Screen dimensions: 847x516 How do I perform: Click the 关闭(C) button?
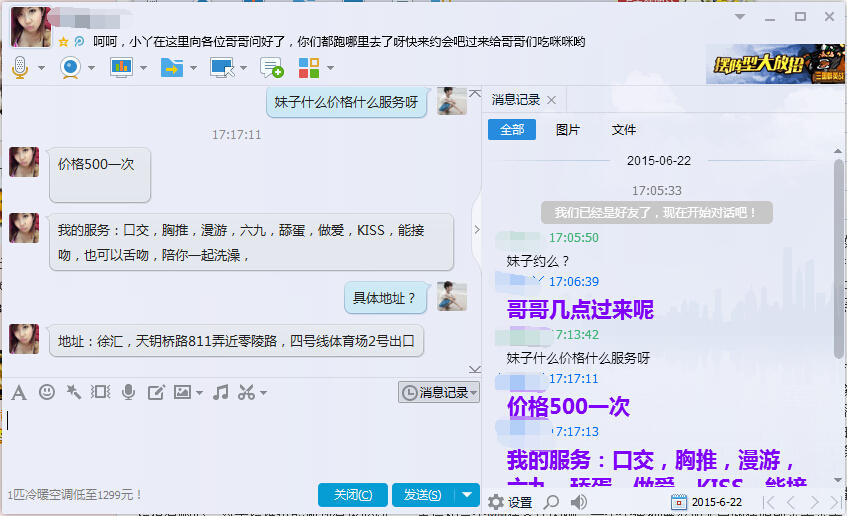tap(353, 495)
